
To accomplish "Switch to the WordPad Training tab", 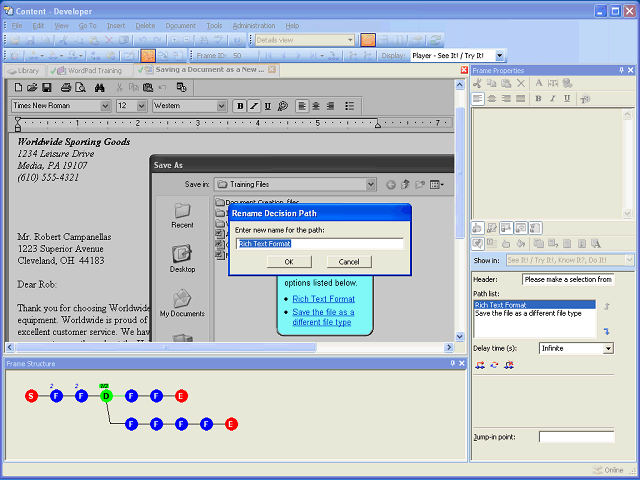I will 90,71.
